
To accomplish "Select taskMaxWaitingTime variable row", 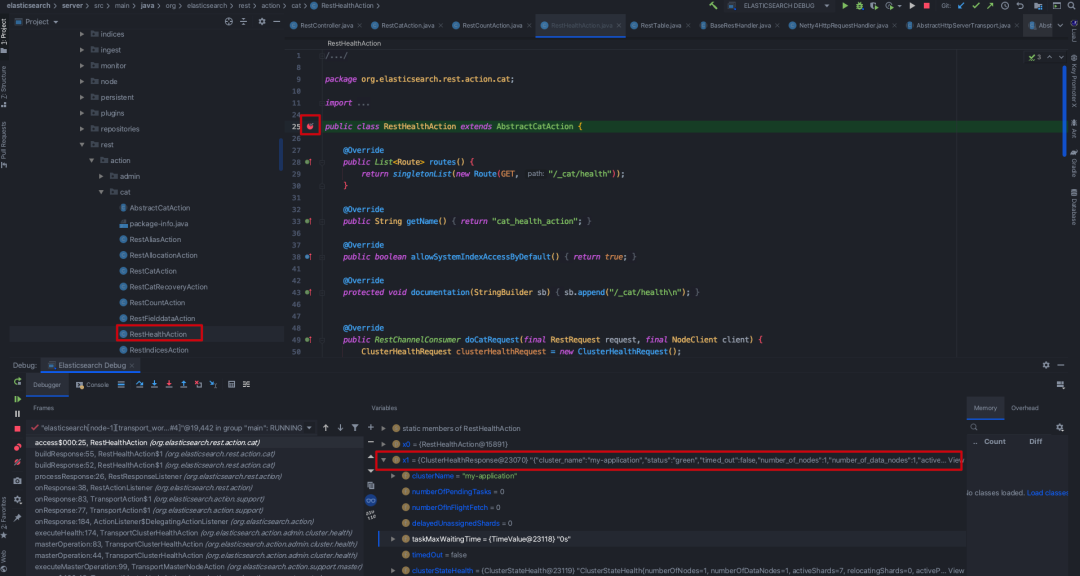I will click(x=672, y=539).
